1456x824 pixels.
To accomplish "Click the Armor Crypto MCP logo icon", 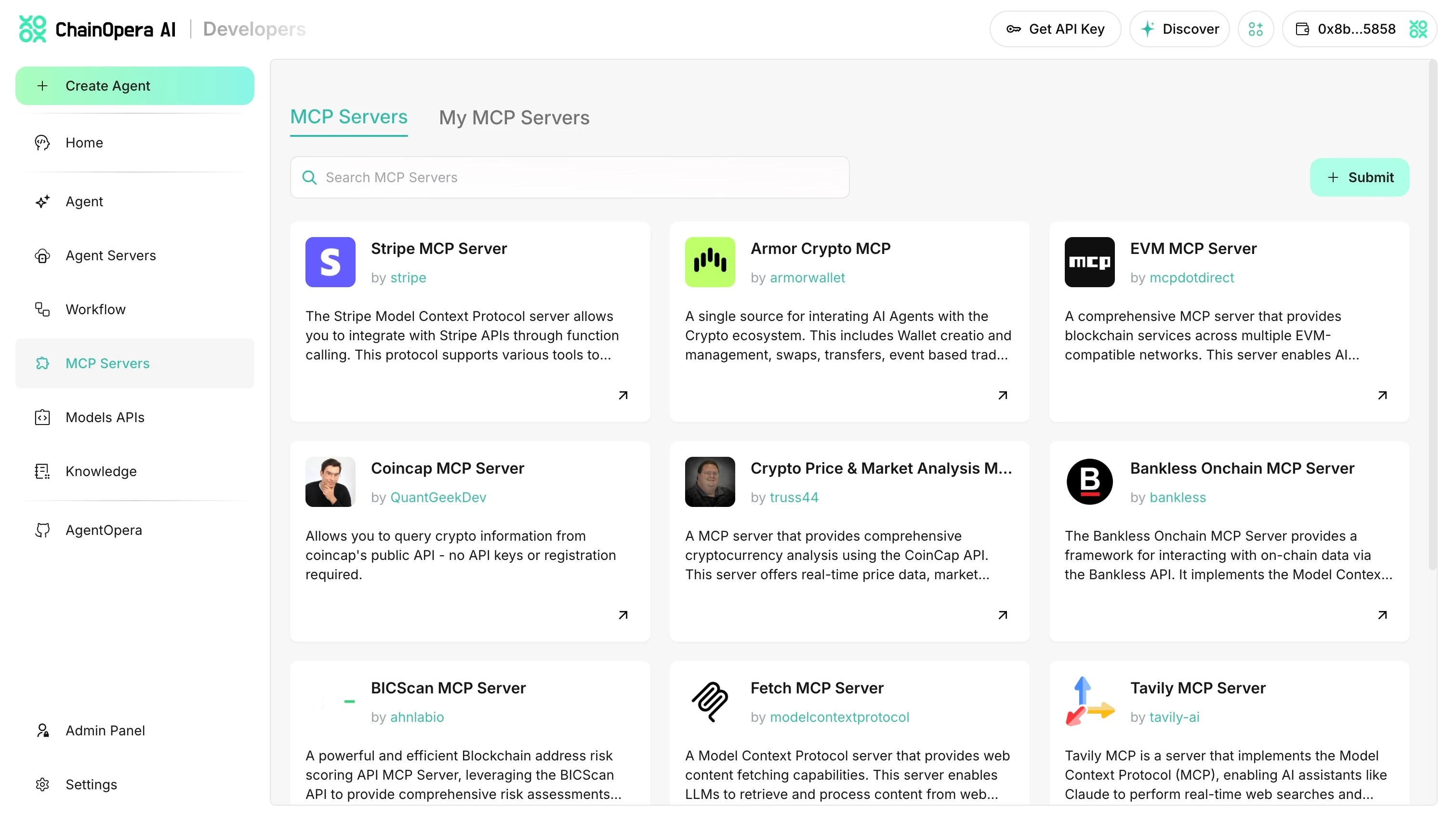I will tap(709, 262).
